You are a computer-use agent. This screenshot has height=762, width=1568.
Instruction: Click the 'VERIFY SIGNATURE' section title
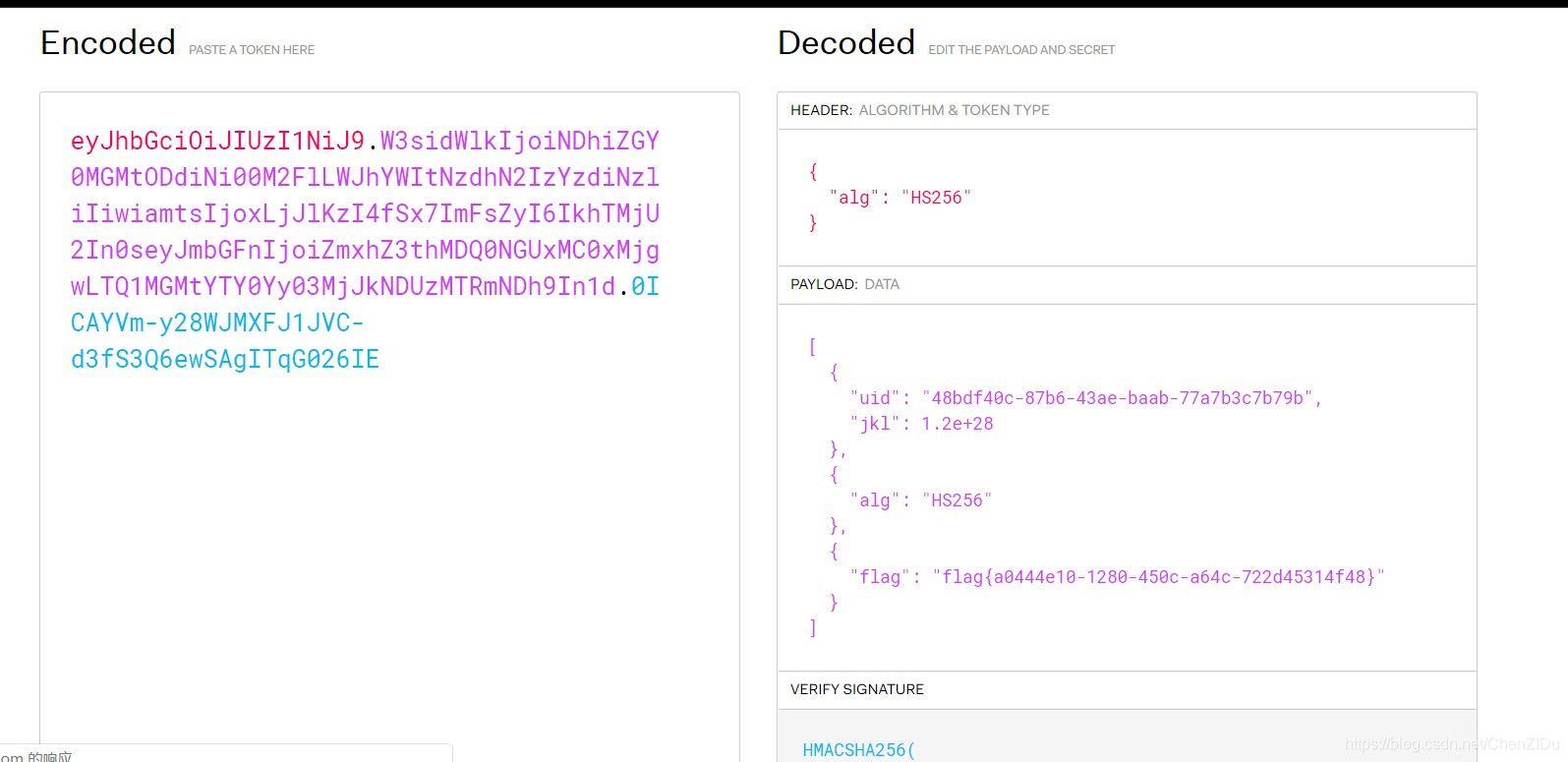coord(857,689)
